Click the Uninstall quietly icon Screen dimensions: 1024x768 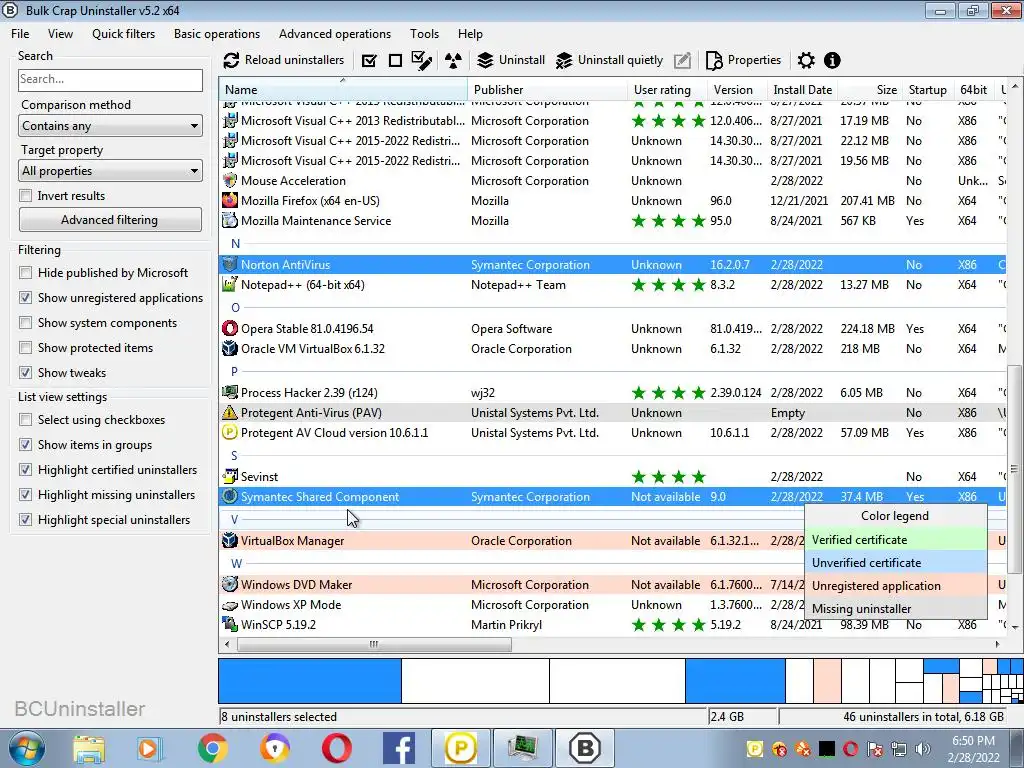pyautogui.click(x=564, y=61)
